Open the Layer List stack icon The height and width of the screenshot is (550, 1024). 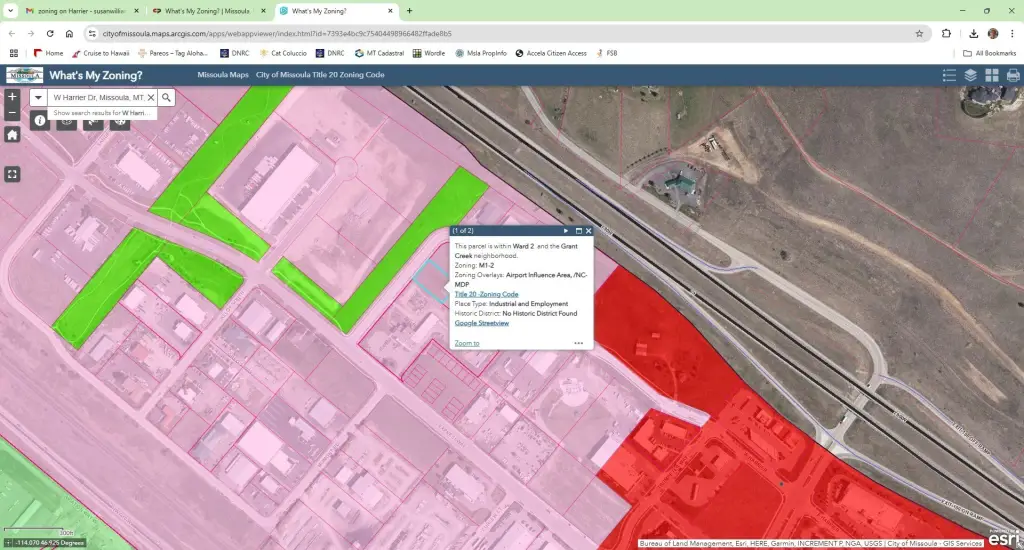(971, 75)
